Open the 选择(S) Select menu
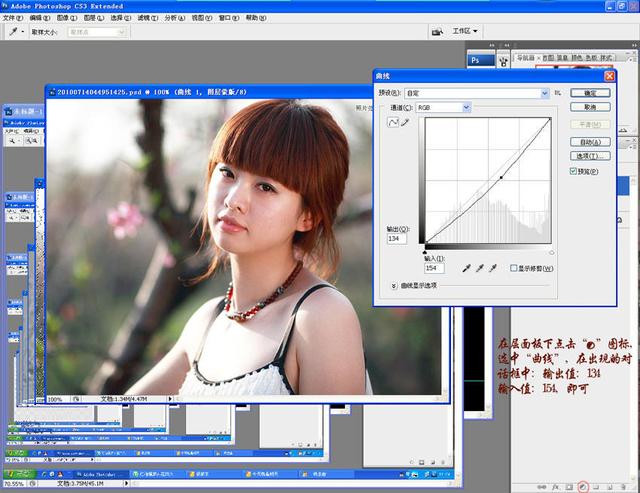 pos(120,18)
